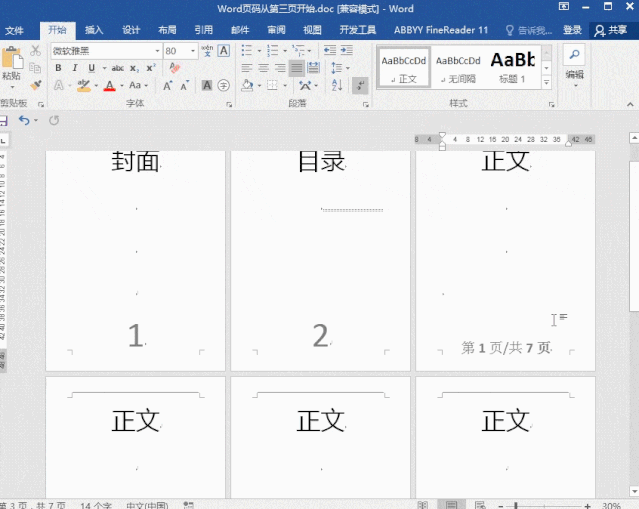Click the 共享 share button

pos(611,30)
